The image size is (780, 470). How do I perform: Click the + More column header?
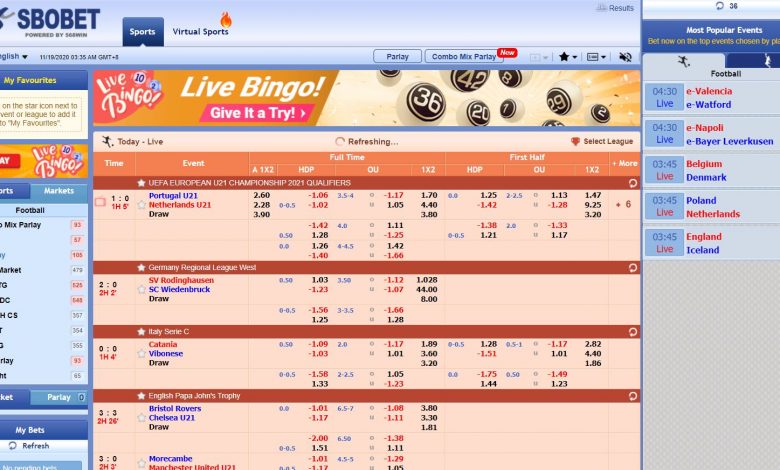pos(624,163)
